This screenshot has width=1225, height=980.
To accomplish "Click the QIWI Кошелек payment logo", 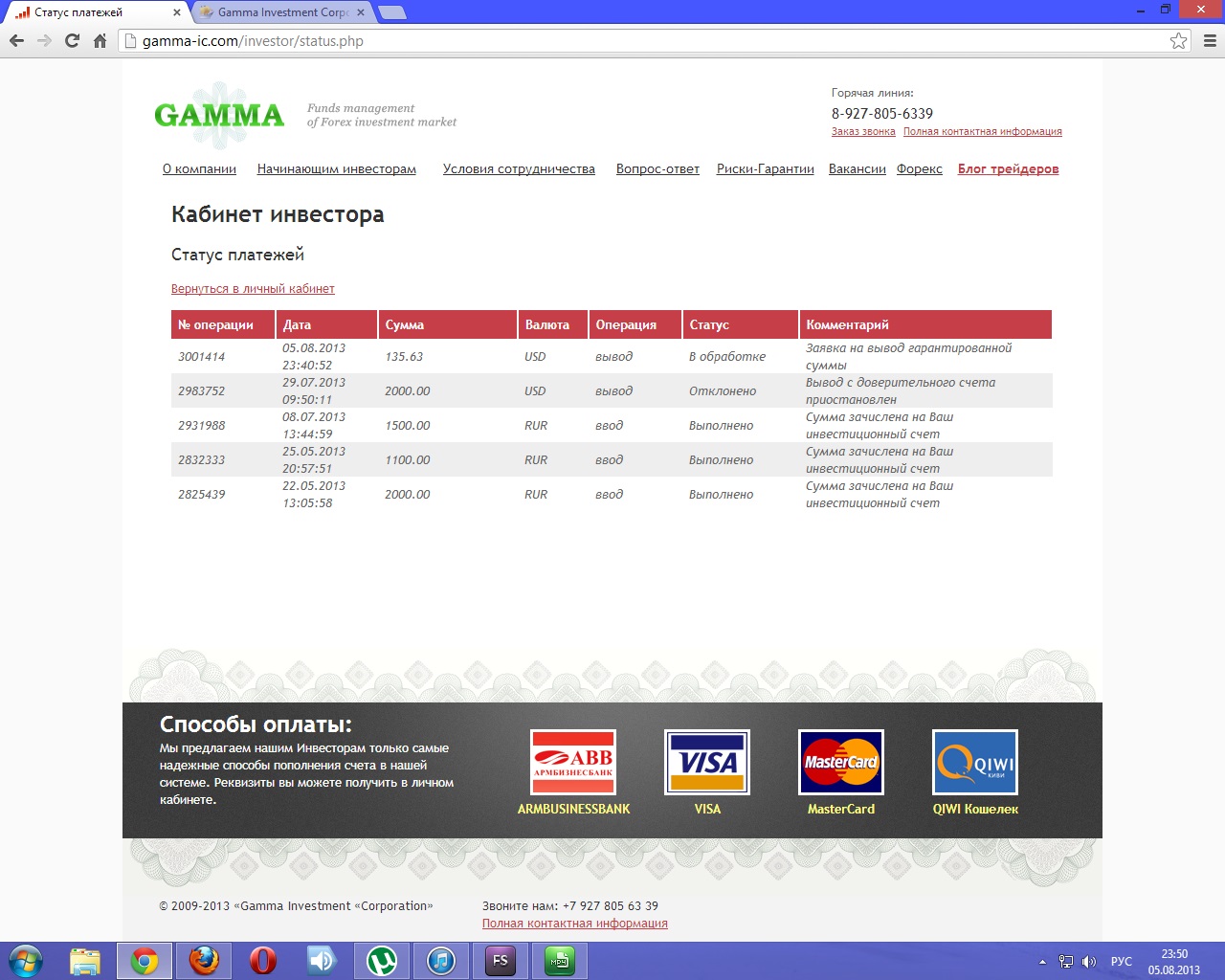I will pyautogui.click(x=975, y=762).
